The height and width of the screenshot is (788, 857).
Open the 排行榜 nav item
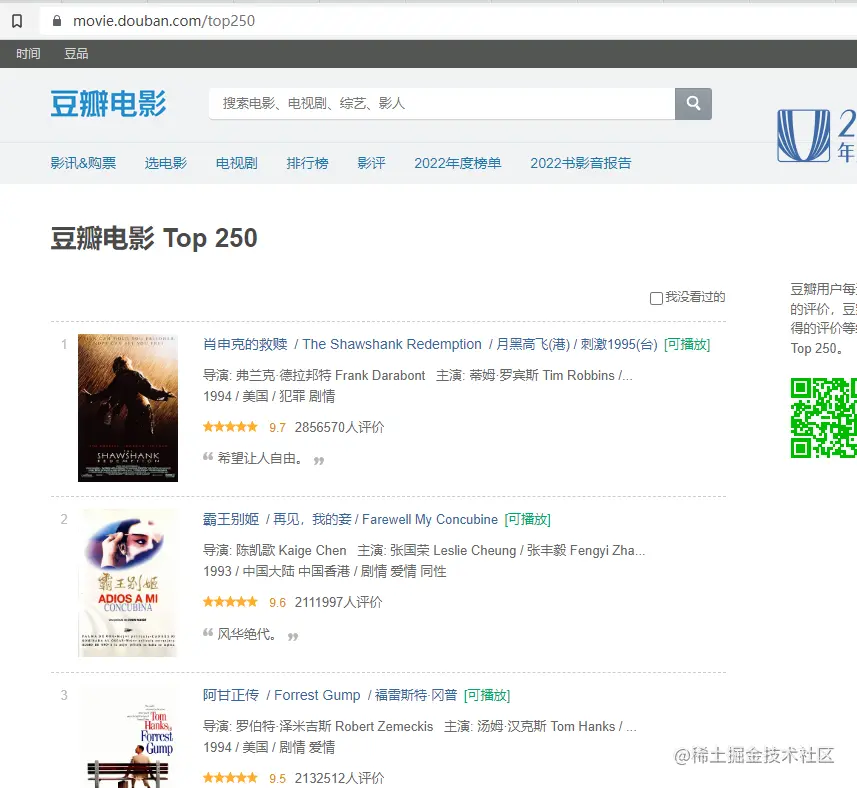pos(308,163)
